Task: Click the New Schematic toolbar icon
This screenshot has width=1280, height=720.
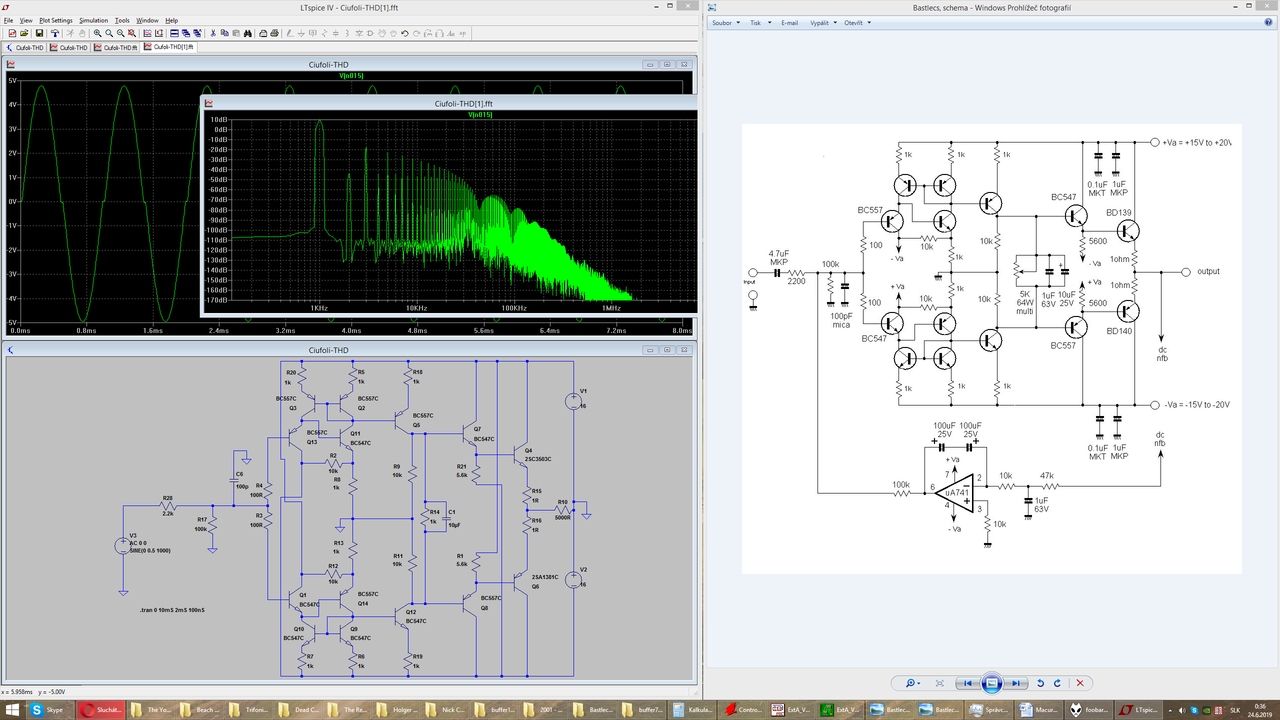Action: (12, 33)
